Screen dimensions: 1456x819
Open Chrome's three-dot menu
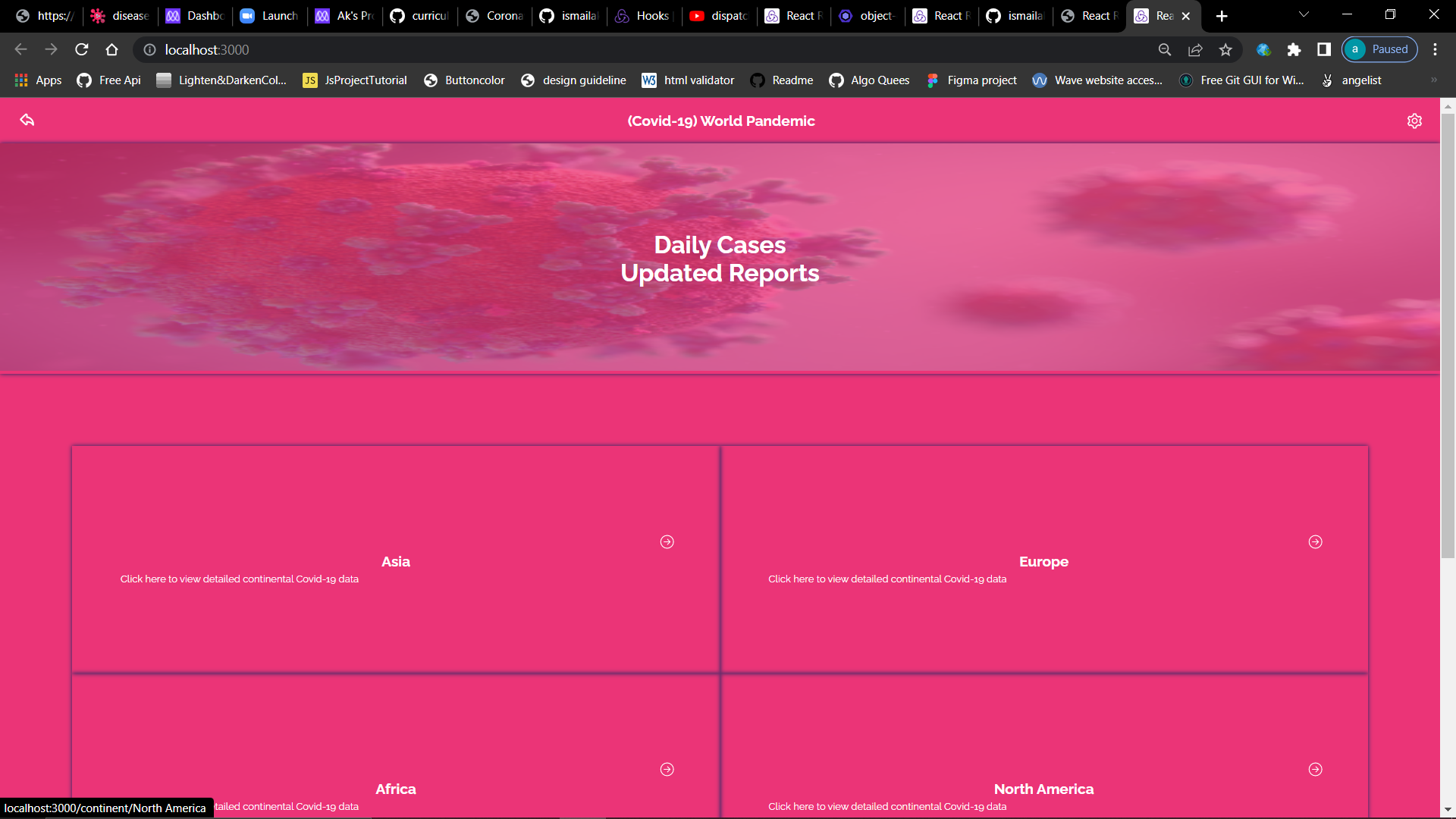[x=1435, y=49]
